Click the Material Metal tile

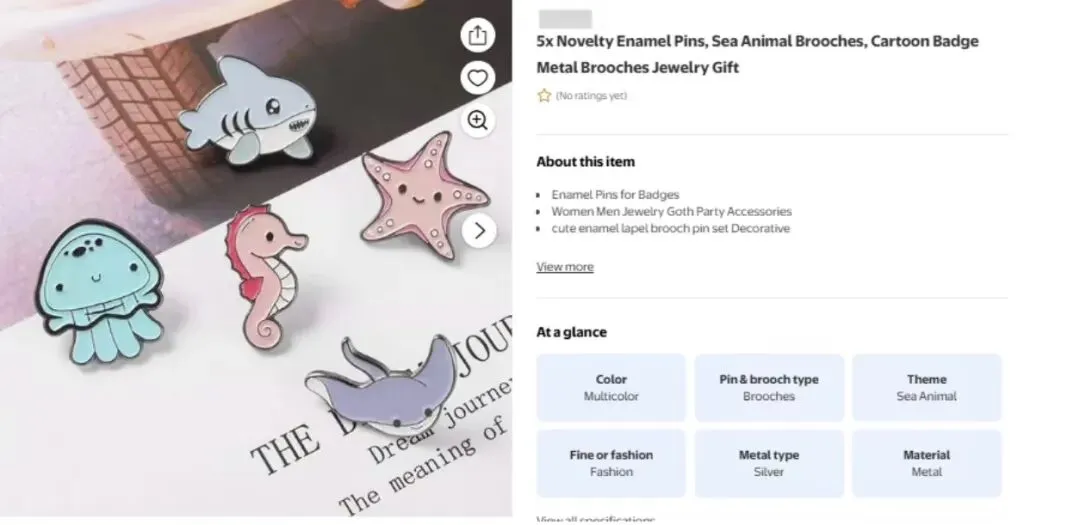coord(926,463)
